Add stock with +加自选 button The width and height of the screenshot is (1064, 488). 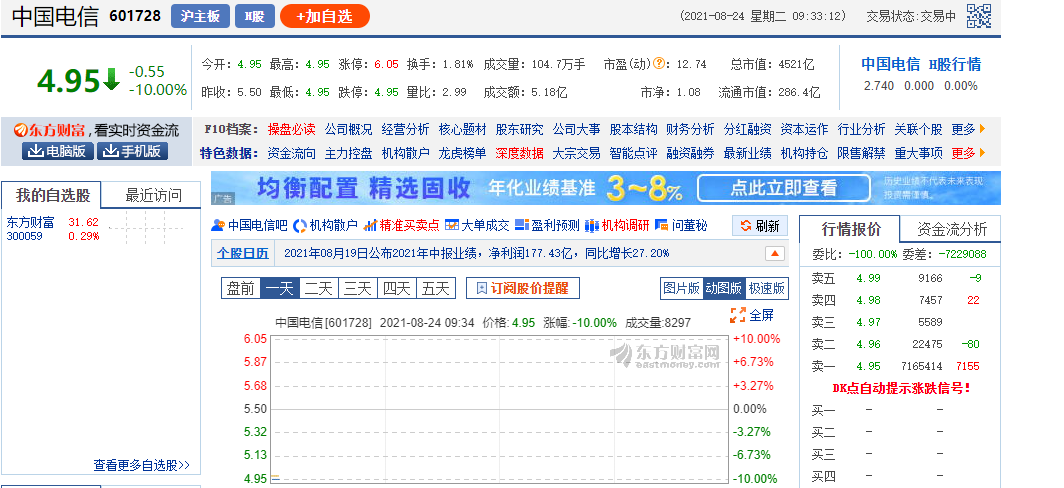[x=324, y=16]
